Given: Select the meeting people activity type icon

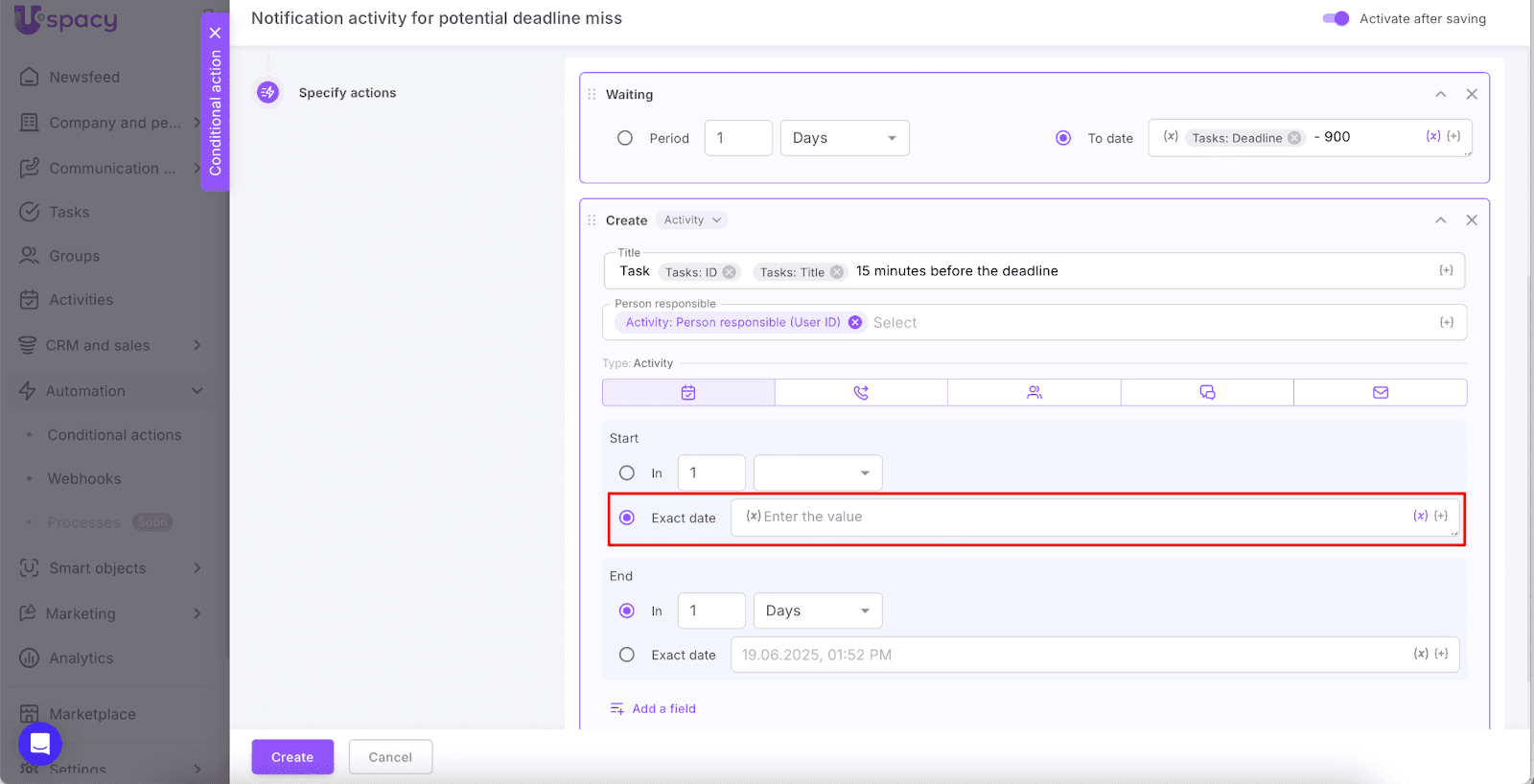Looking at the screenshot, I should click(x=1034, y=393).
